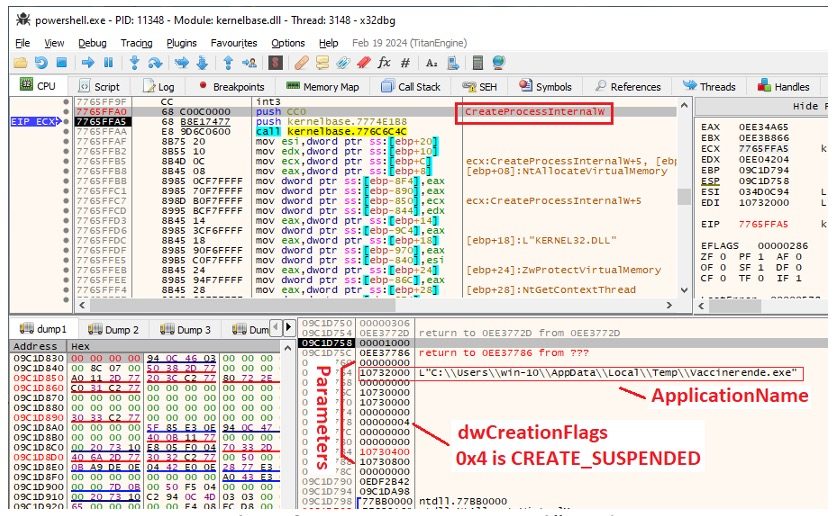Pause execution with the pause icon
Screen dimensions: 835x516
(x=109, y=63)
